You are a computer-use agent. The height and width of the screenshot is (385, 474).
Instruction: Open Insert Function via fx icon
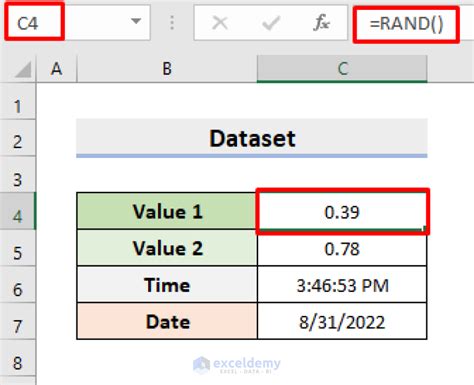point(321,23)
